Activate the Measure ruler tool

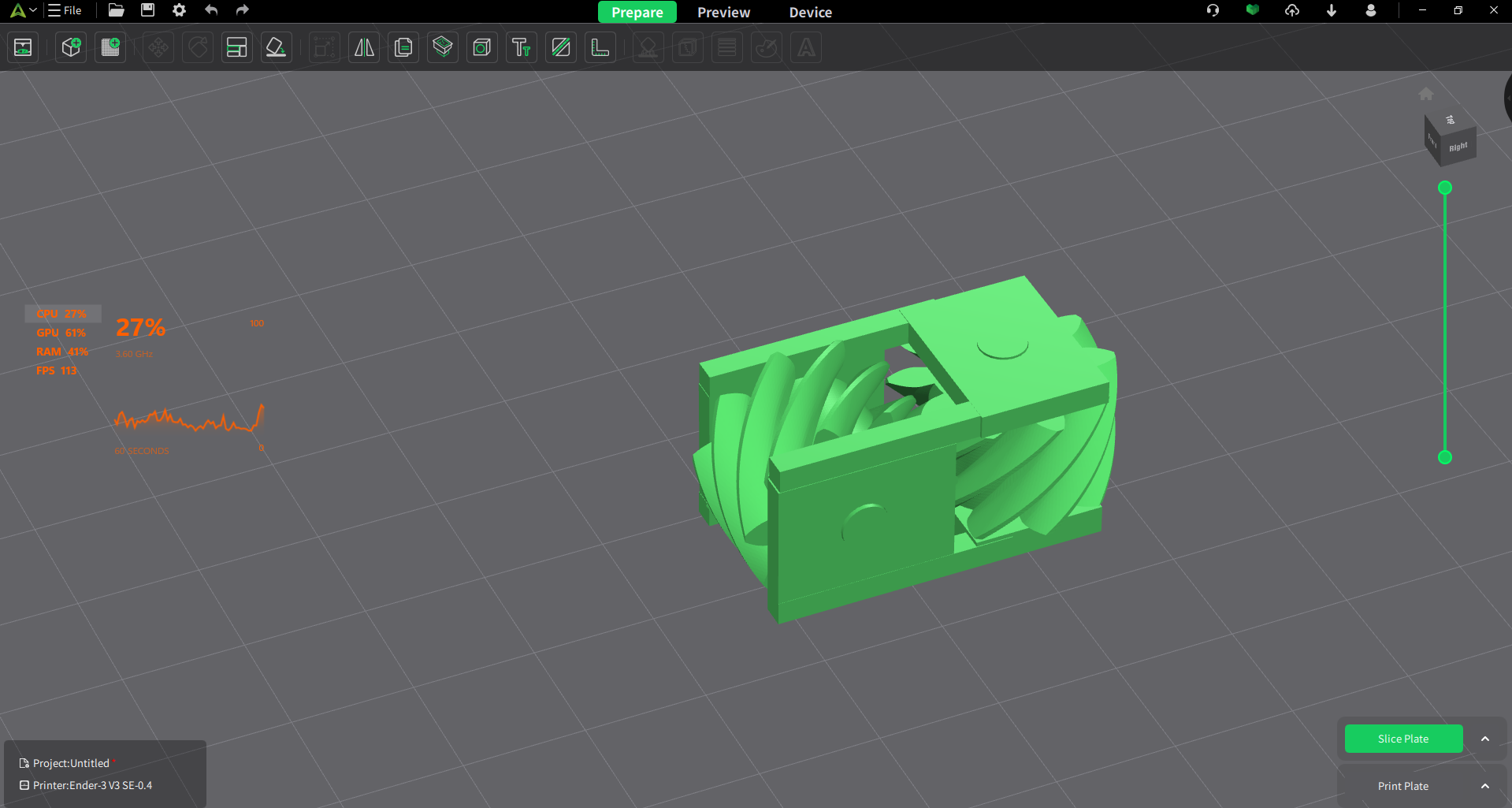(x=600, y=48)
